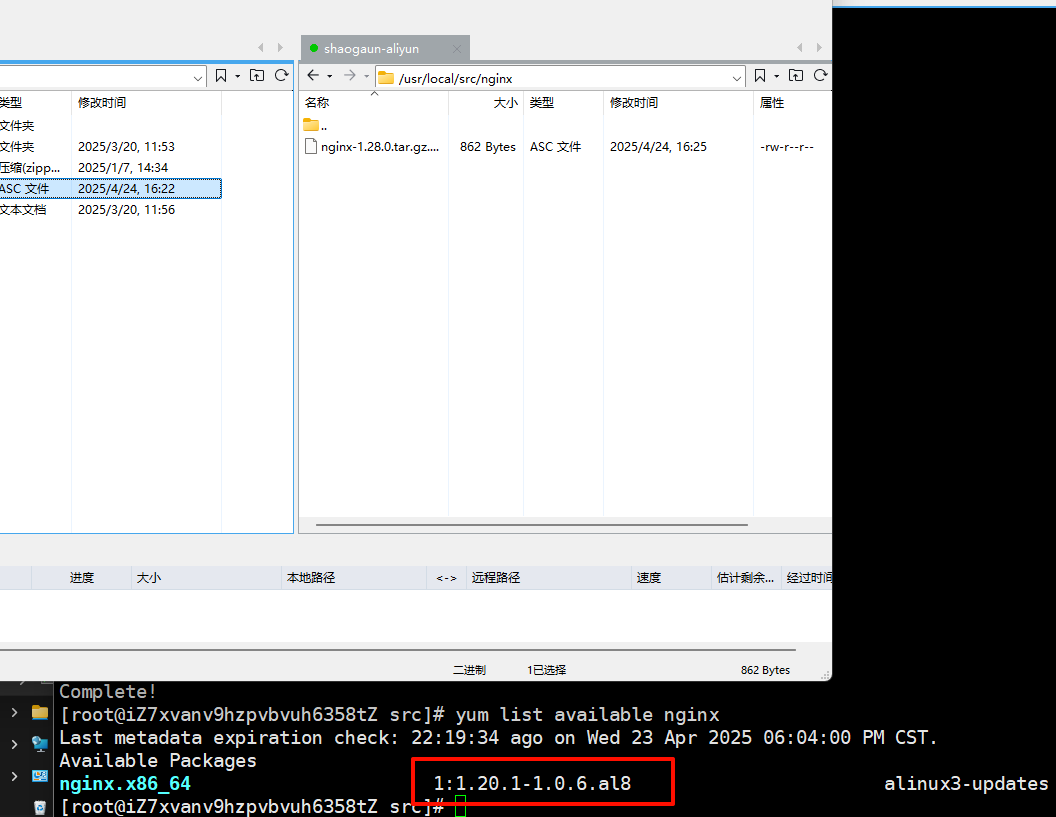Refresh the remote /usr/local/src/nginx listing
The width and height of the screenshot is (1056, 817).
click(x=820, y=75)
